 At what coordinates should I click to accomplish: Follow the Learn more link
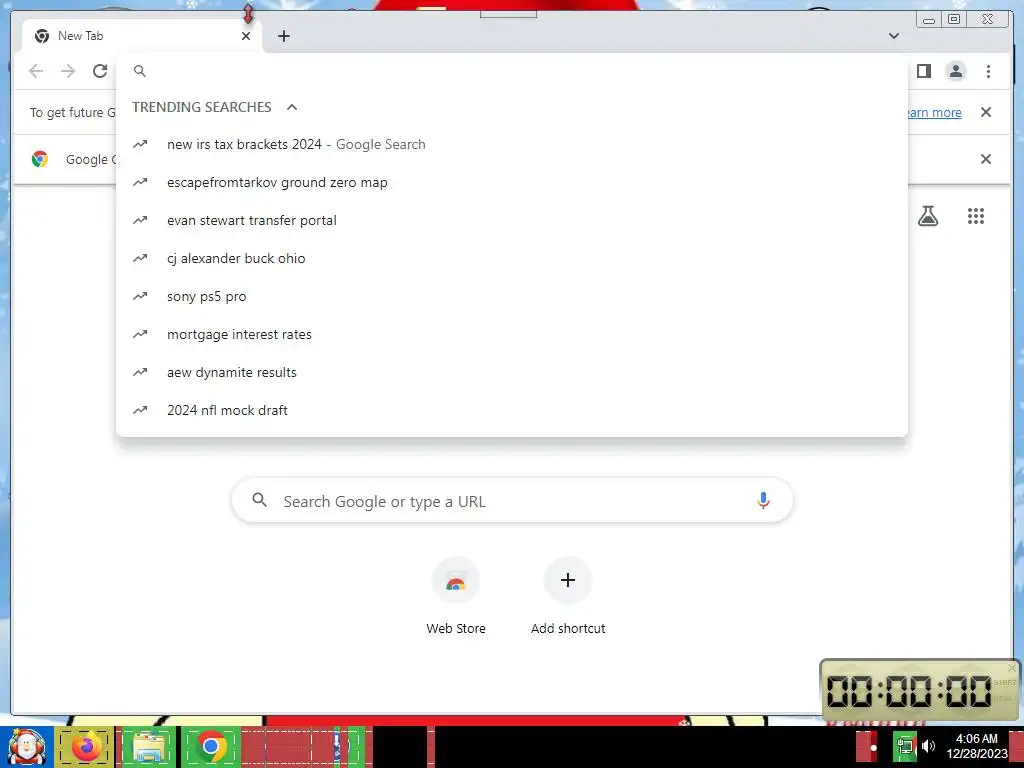click(x=935, y=112)
